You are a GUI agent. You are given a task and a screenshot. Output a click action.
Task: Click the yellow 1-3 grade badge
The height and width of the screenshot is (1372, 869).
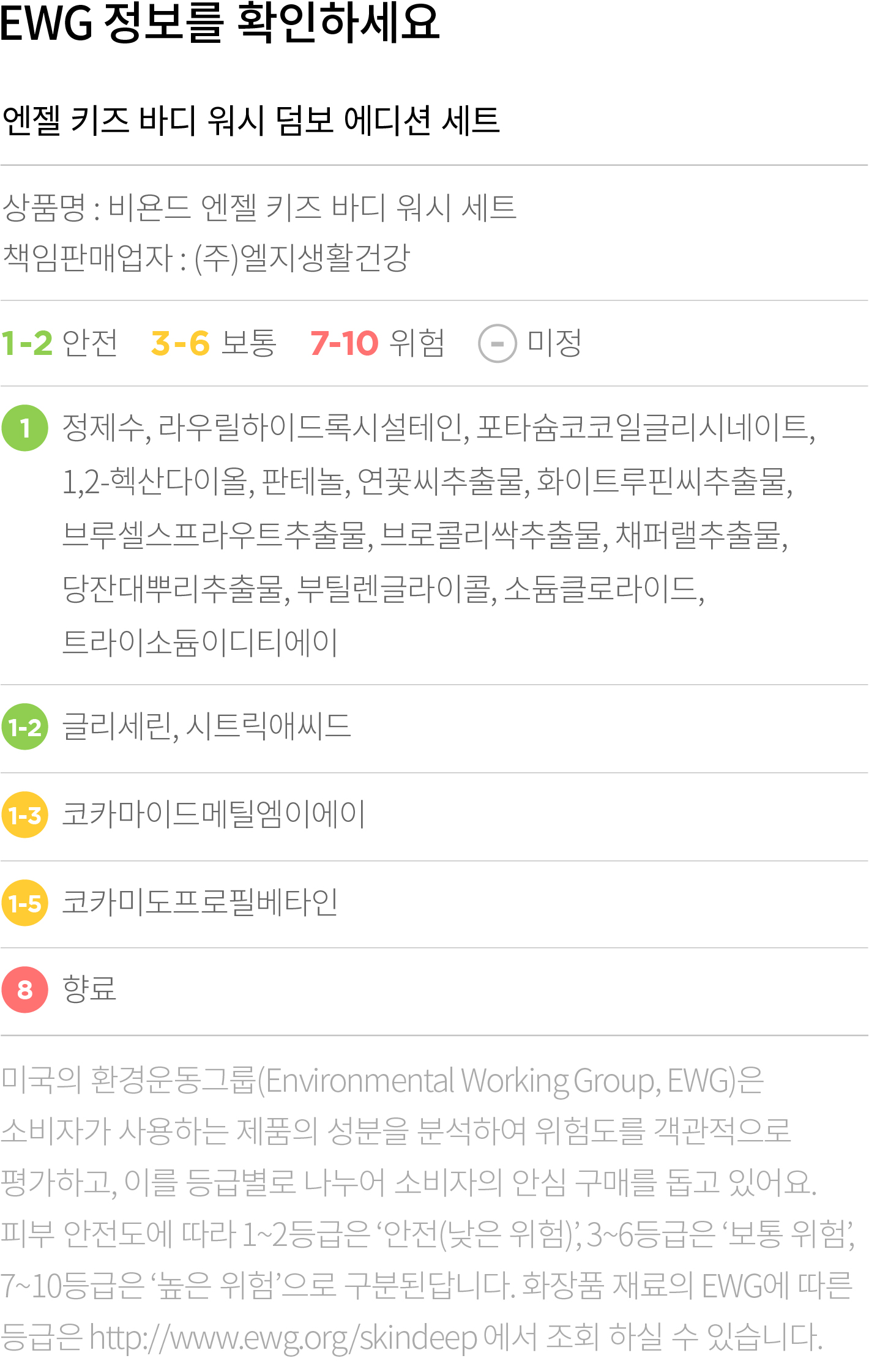25,815
